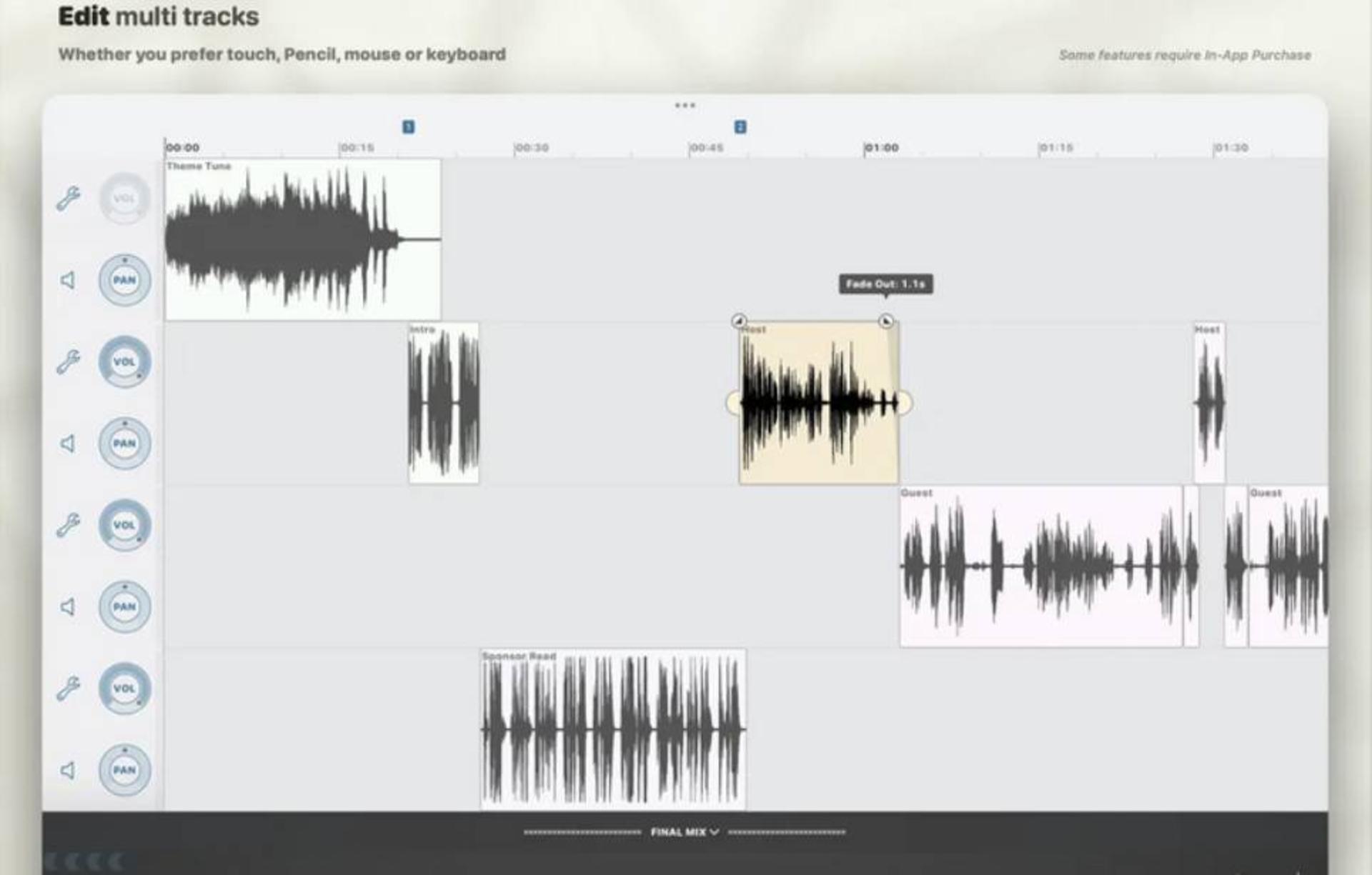Screen dimensions: 1372x875
Task: Click the Theme Tune track VOL knob
Action: coord(124,198)
